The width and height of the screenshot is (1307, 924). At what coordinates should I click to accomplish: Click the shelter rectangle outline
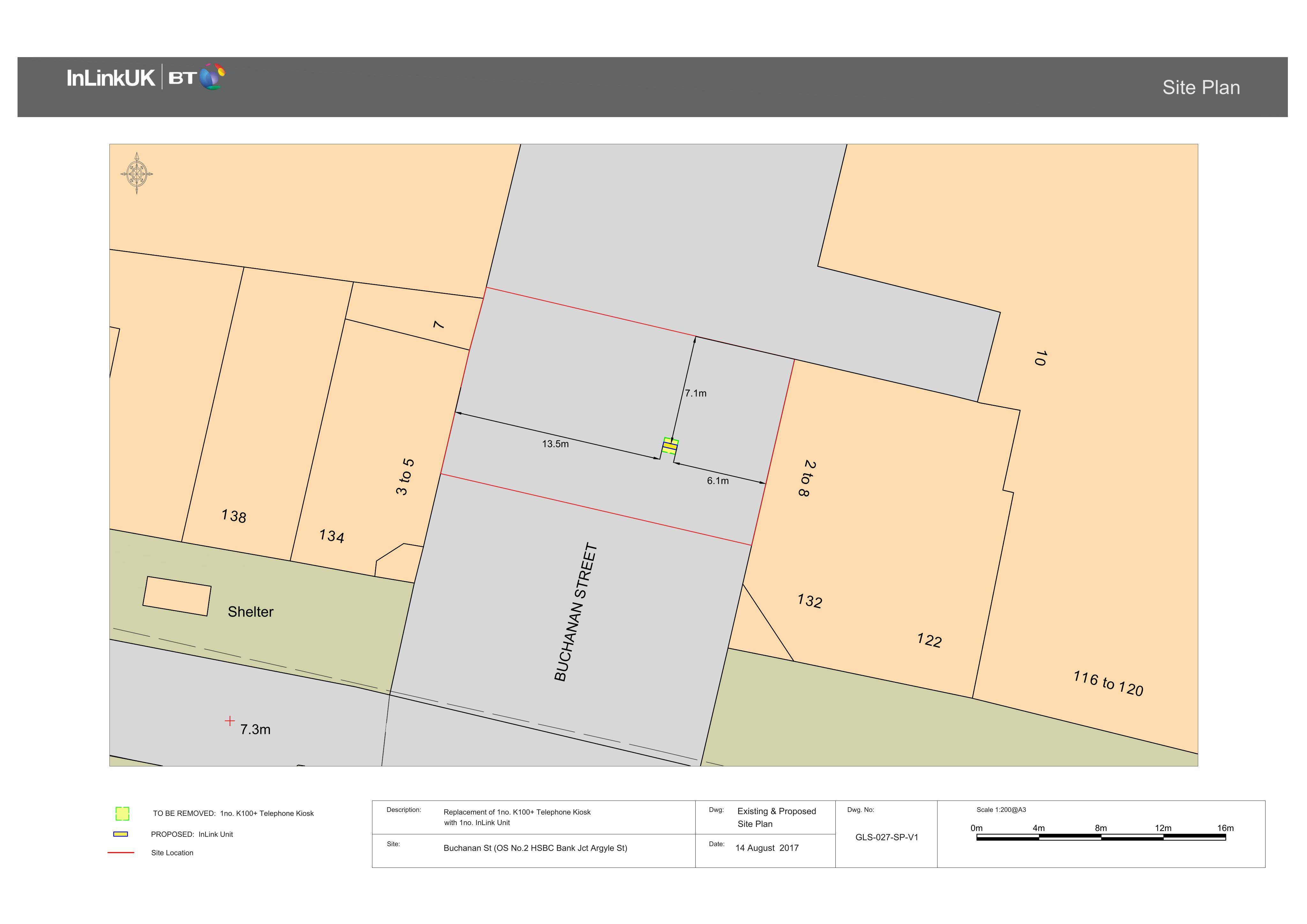pos(177,596)
